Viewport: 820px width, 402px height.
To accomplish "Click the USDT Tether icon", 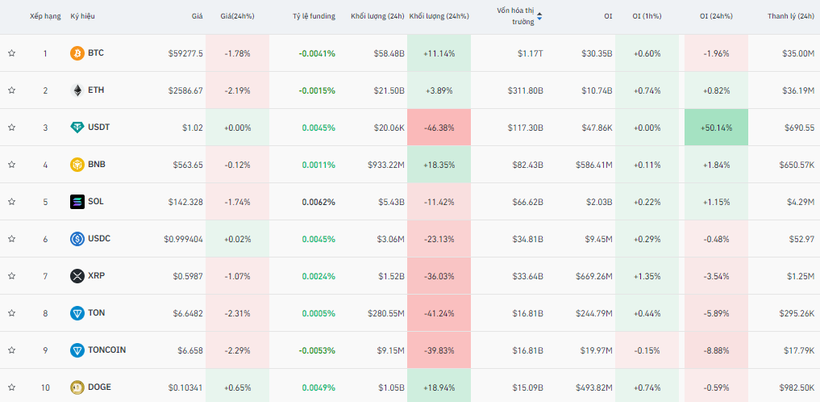I will pyautogui.click(x=77, y=127).
